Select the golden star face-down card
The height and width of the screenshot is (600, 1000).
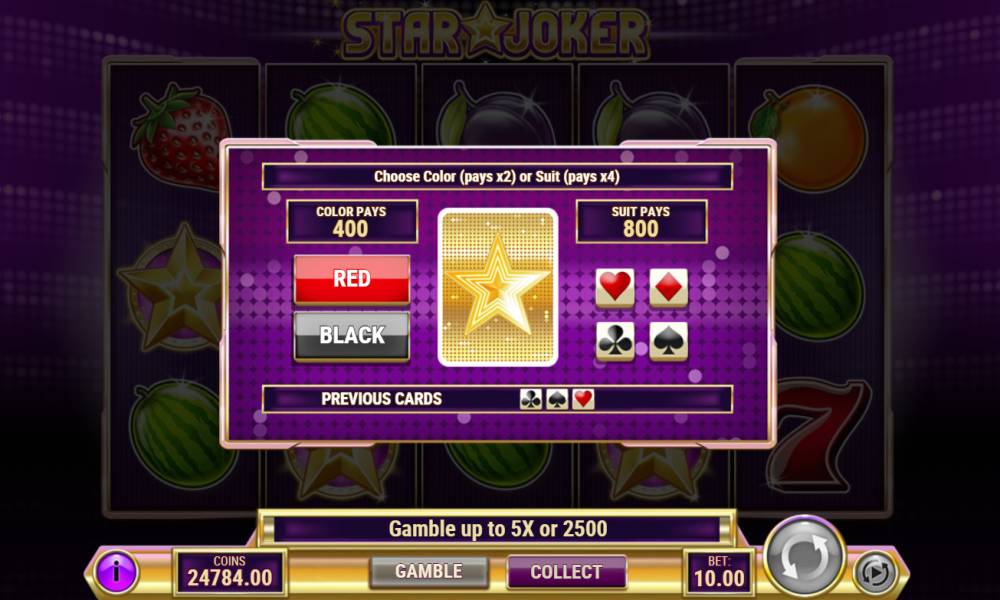497,287
